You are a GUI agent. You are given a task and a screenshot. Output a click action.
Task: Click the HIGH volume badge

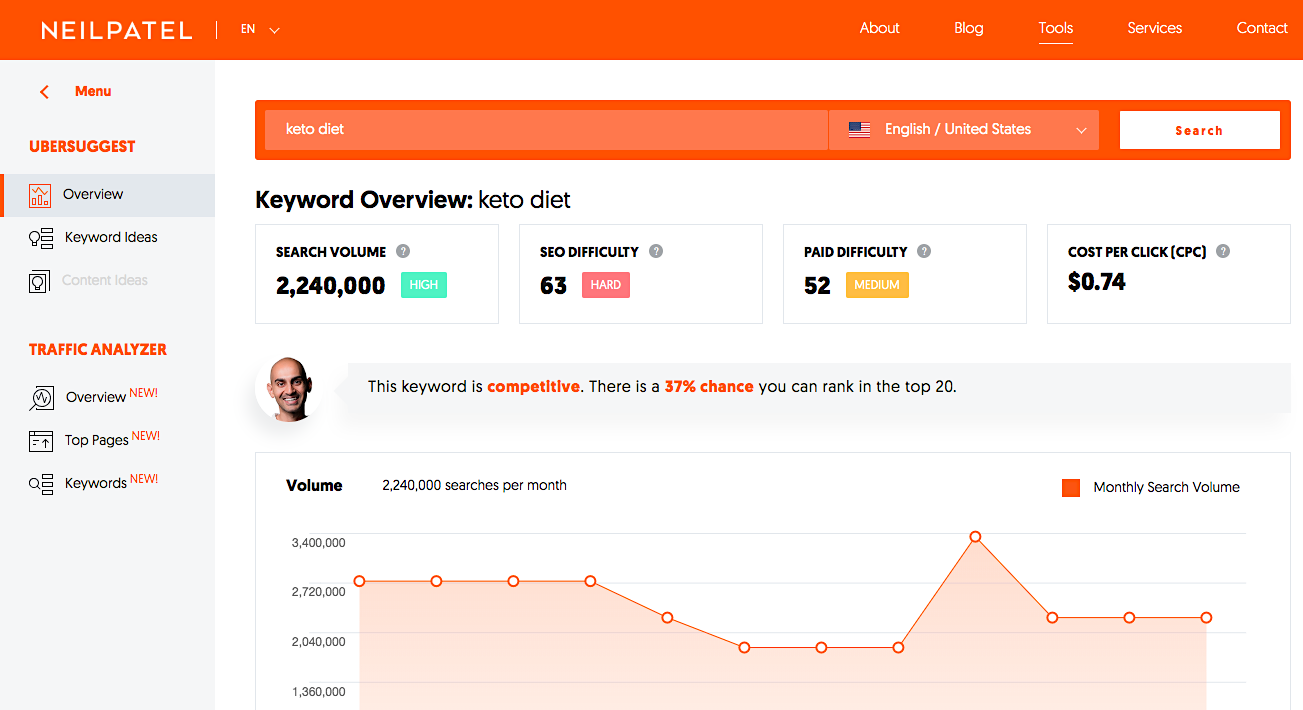click(x=424, y=285)
